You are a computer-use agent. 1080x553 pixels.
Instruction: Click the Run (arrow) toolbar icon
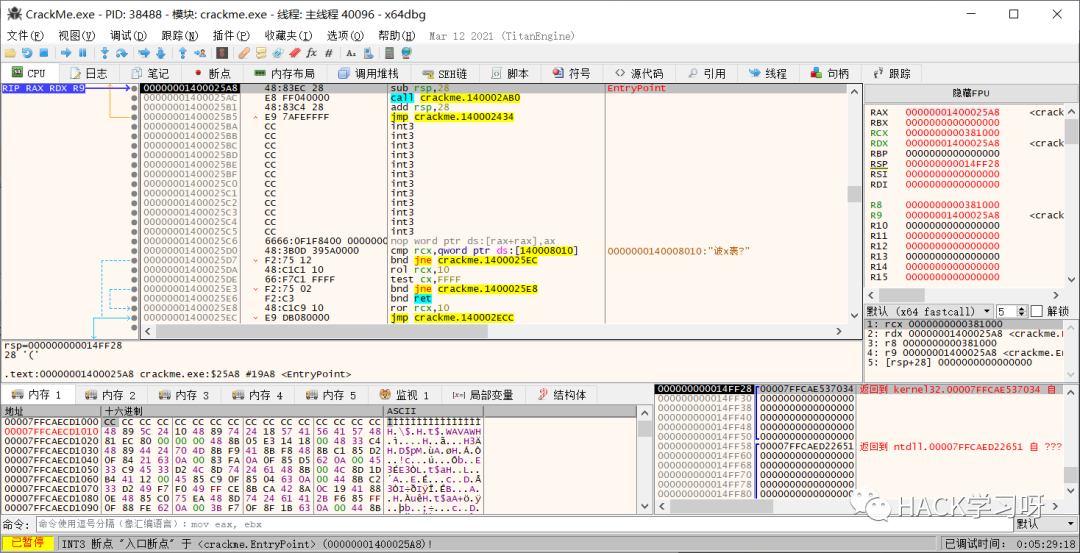66,53
